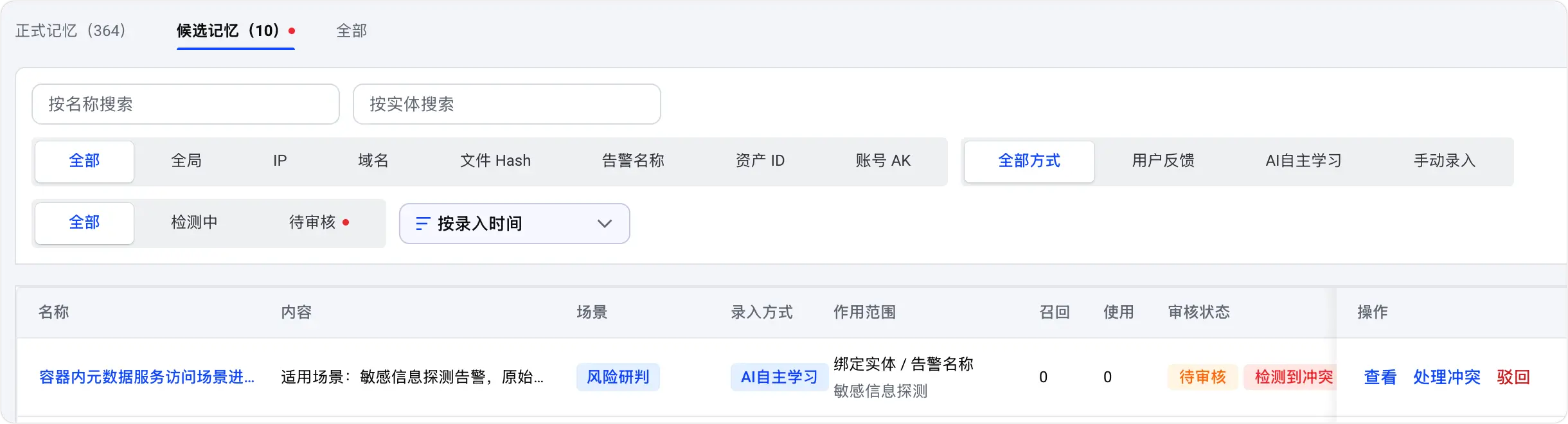This screenshot has height=424, width=1568.
Task: Filter input method by AI自主学习 segment
Action: click(x=1304, y=161)
